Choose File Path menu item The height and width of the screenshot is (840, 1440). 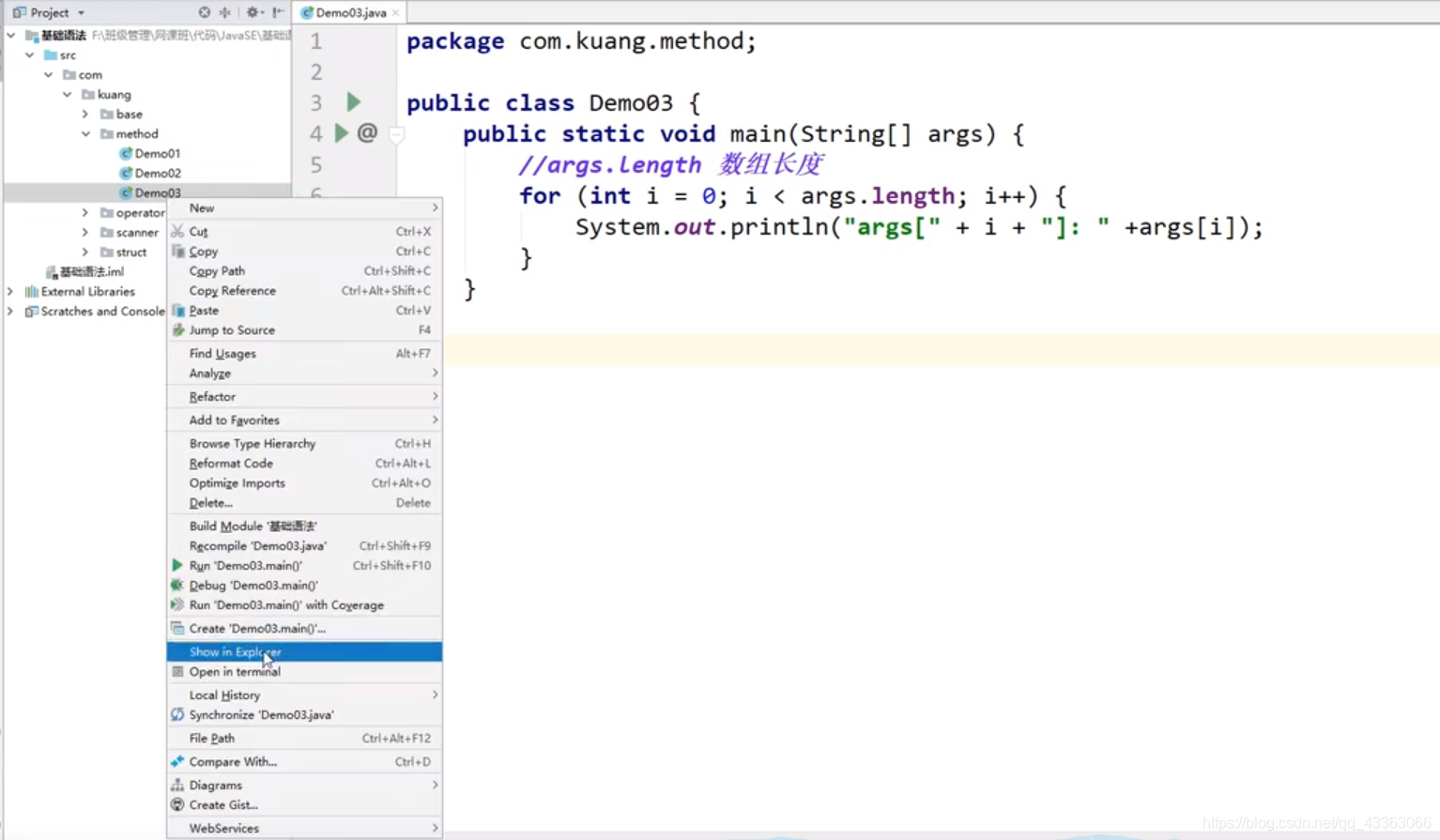click(304, 738)
